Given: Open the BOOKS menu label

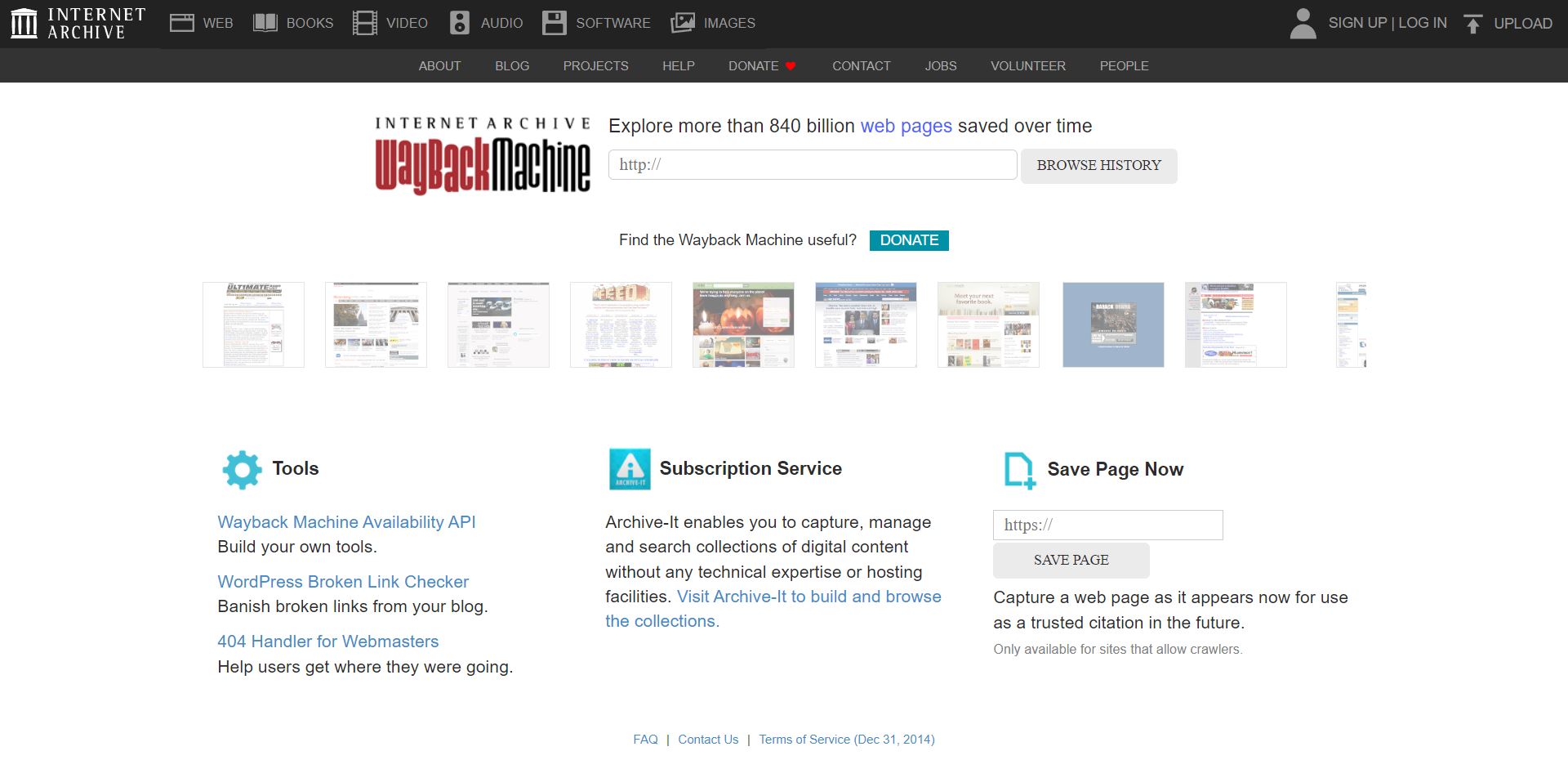Looking at the screenshot, I should pos(310,23).
